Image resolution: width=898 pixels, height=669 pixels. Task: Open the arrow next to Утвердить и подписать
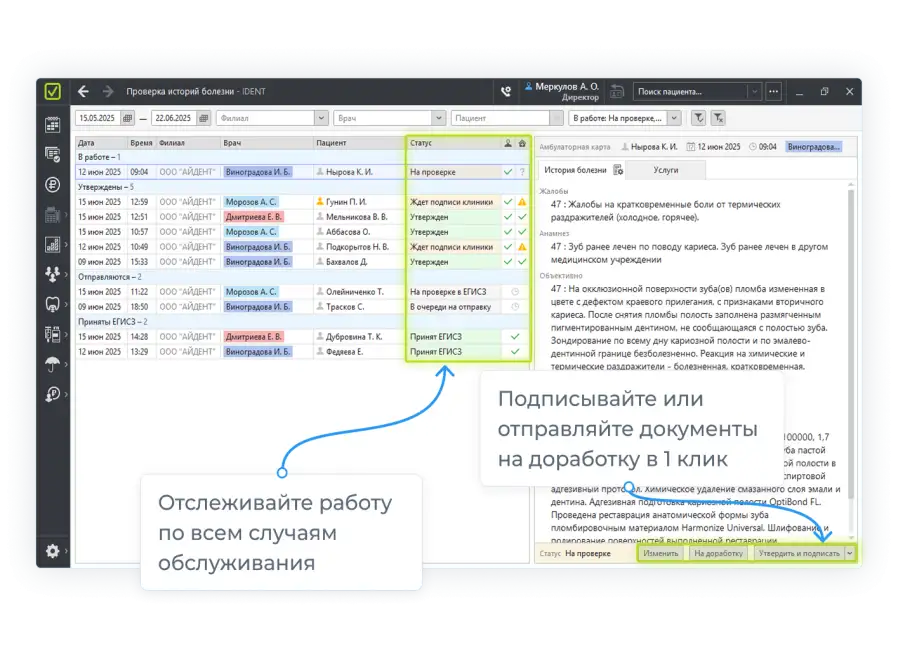point(850,553)
